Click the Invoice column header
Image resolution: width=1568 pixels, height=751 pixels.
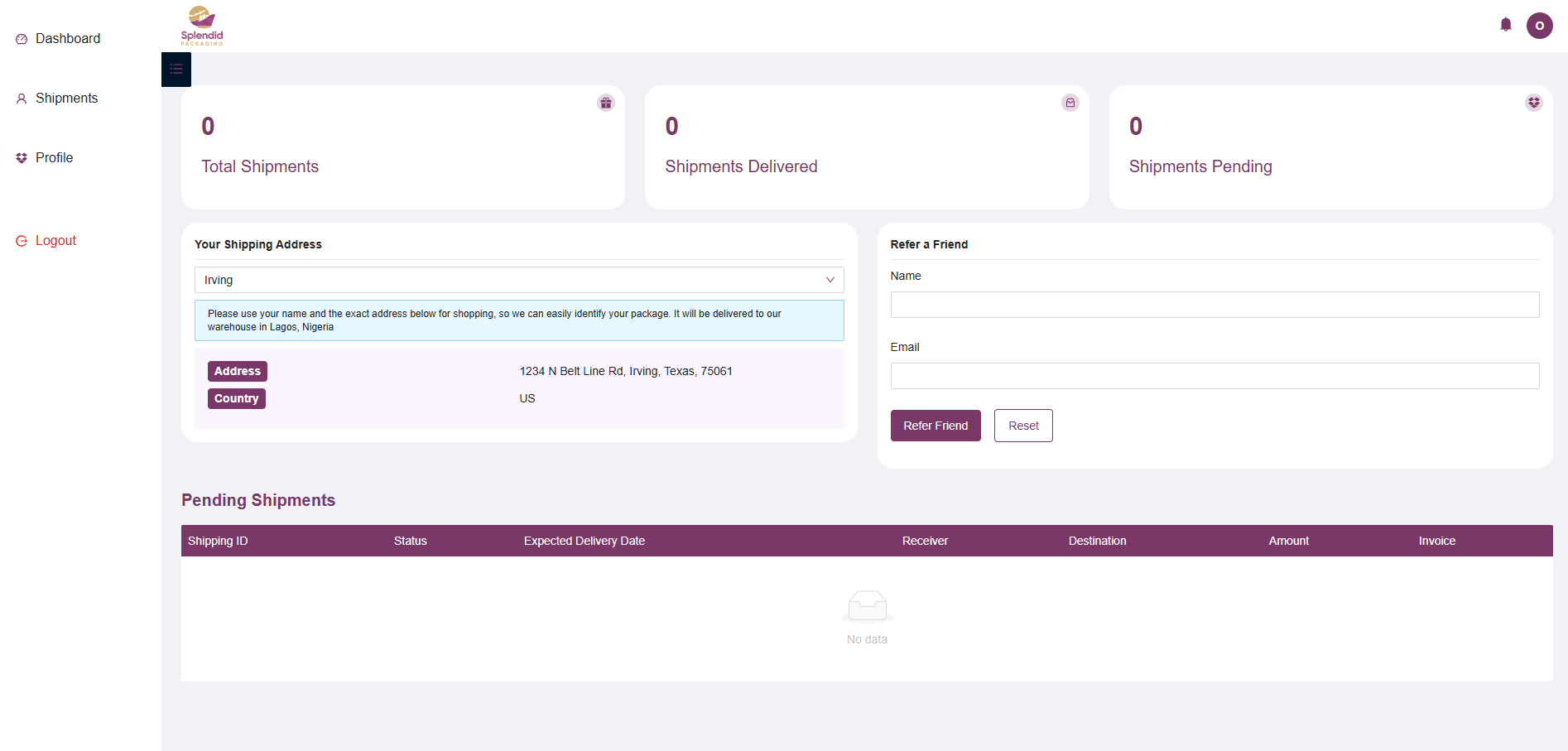[x=1437, y=541]
